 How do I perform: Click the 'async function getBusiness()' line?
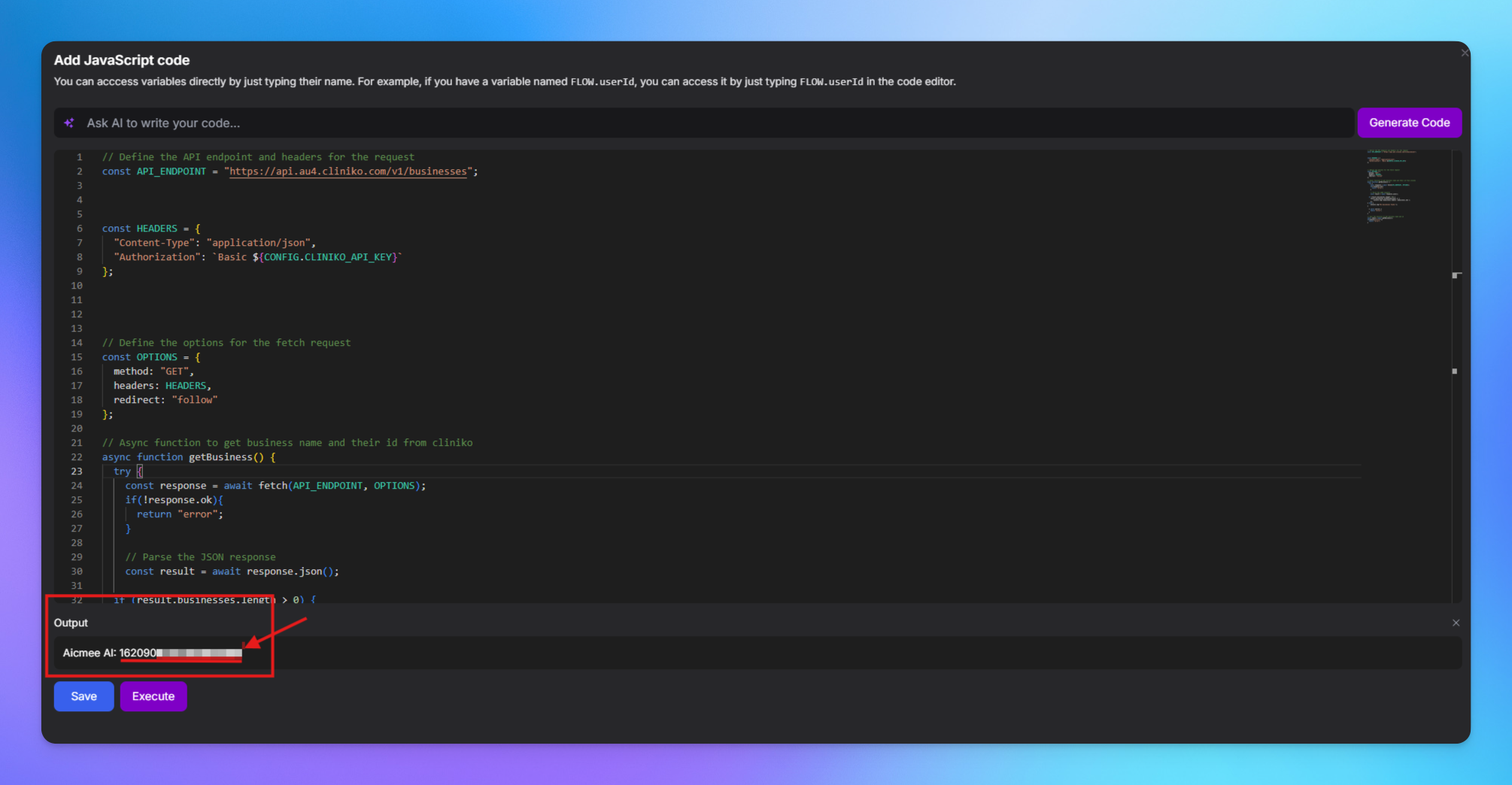(x=189, y=457)
